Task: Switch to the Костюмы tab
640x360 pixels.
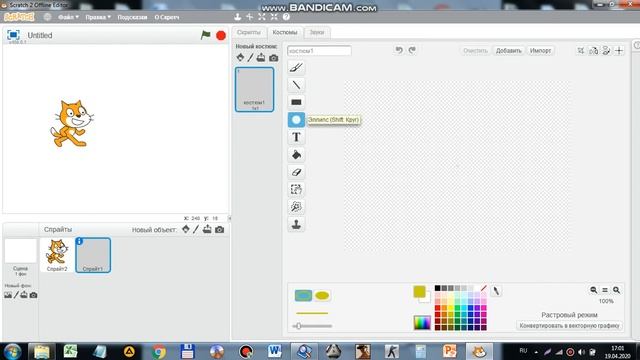Action: pos(285,32)
